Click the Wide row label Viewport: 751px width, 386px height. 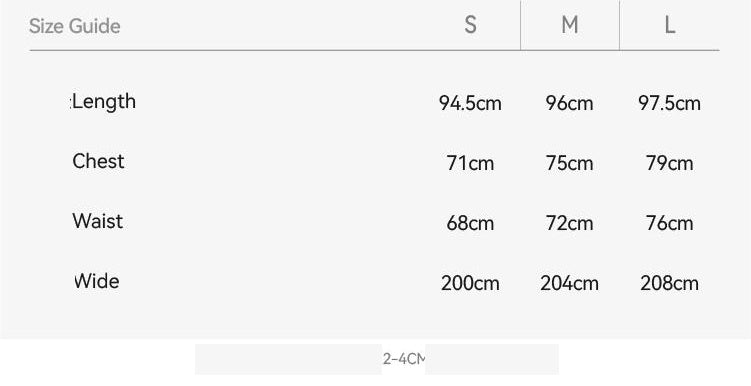[97, 281]
